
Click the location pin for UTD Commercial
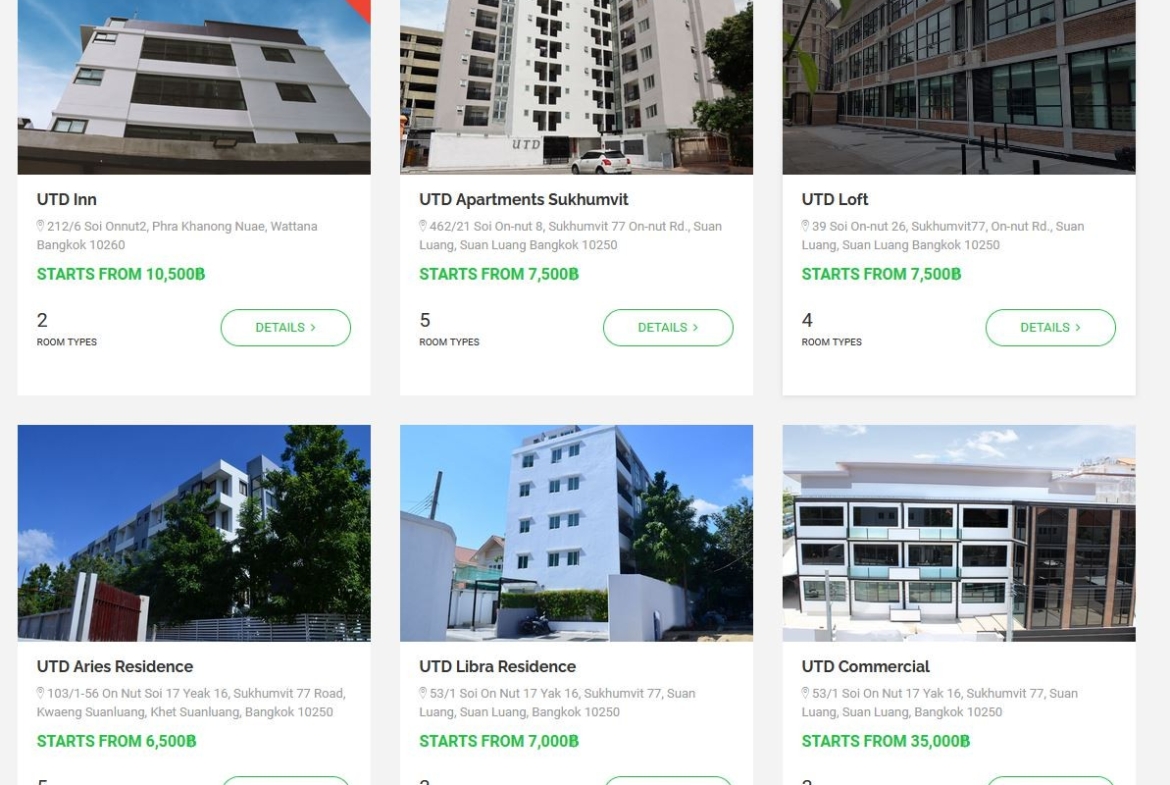[805, 692]
